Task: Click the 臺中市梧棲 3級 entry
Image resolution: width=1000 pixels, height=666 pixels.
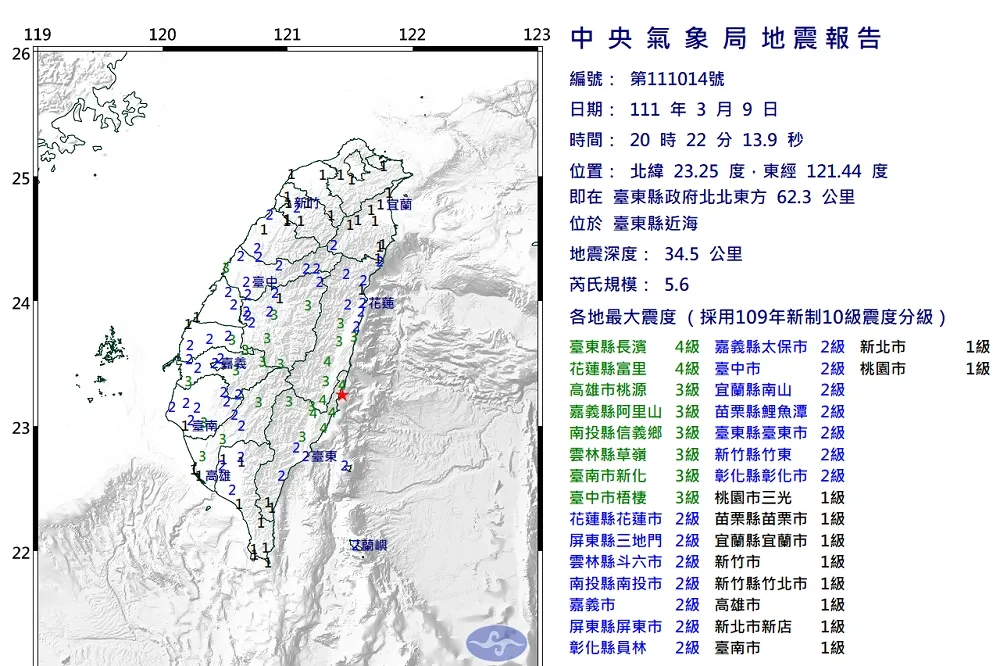Action: coord(635,498)
